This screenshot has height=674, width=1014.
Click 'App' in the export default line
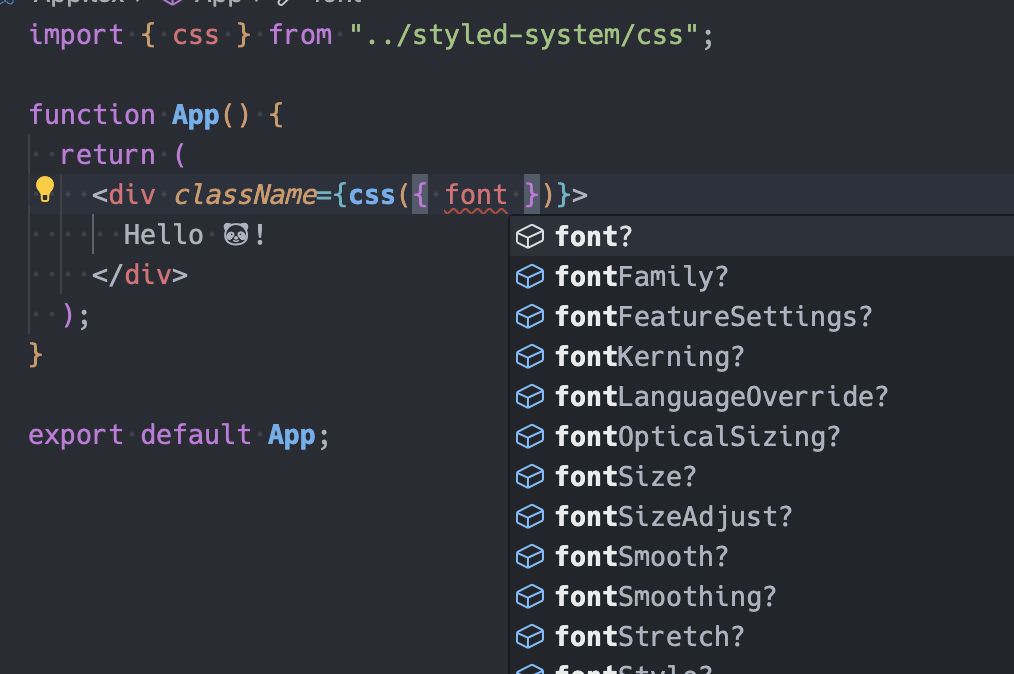[292, 435]
